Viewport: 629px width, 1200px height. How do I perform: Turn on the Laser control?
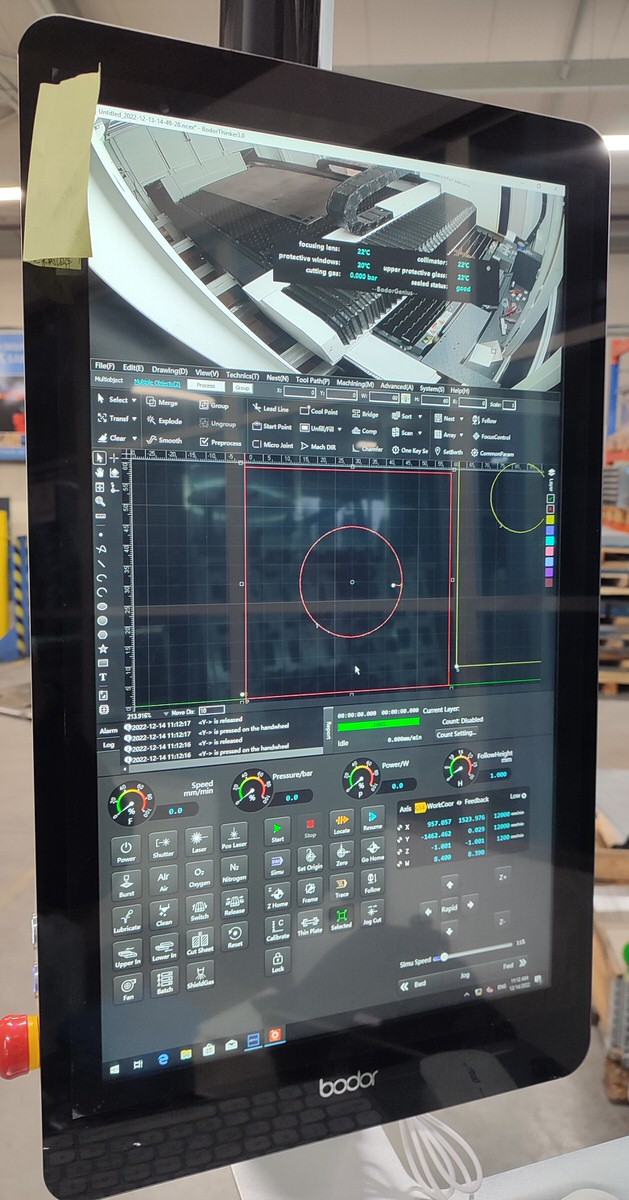(x=199, y=843)
